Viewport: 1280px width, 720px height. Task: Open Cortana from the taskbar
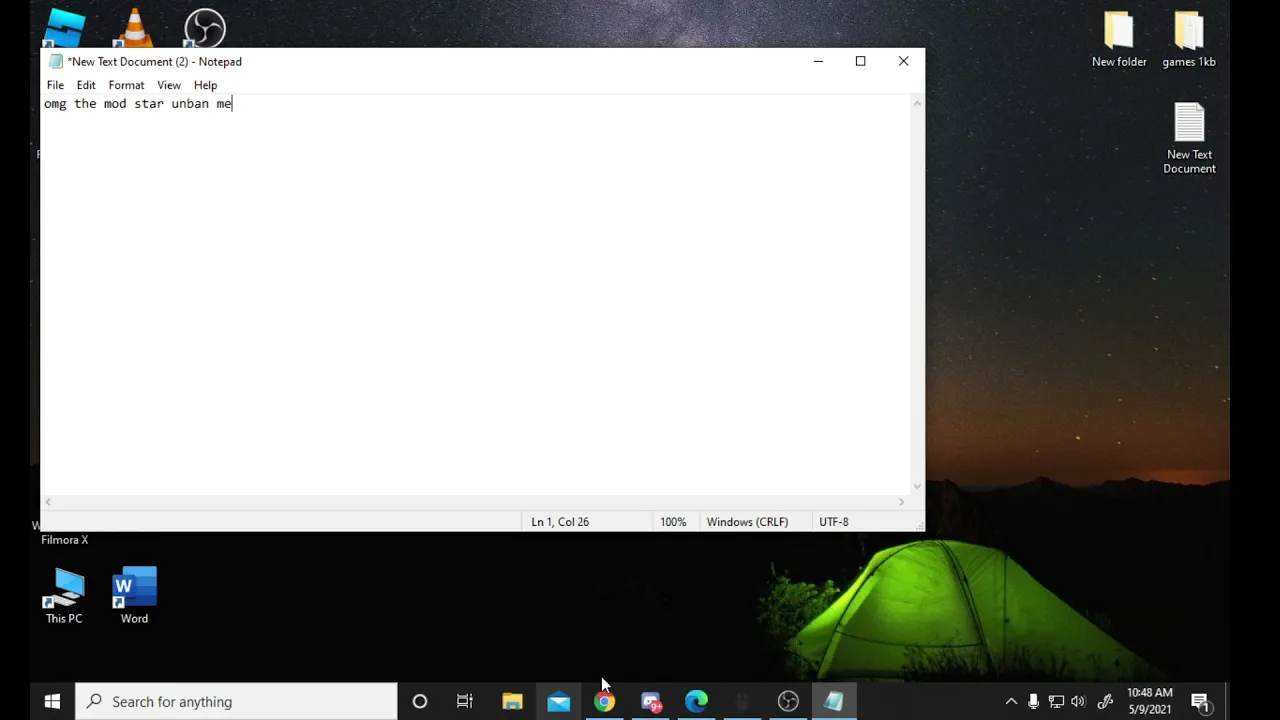click(420, 702)
